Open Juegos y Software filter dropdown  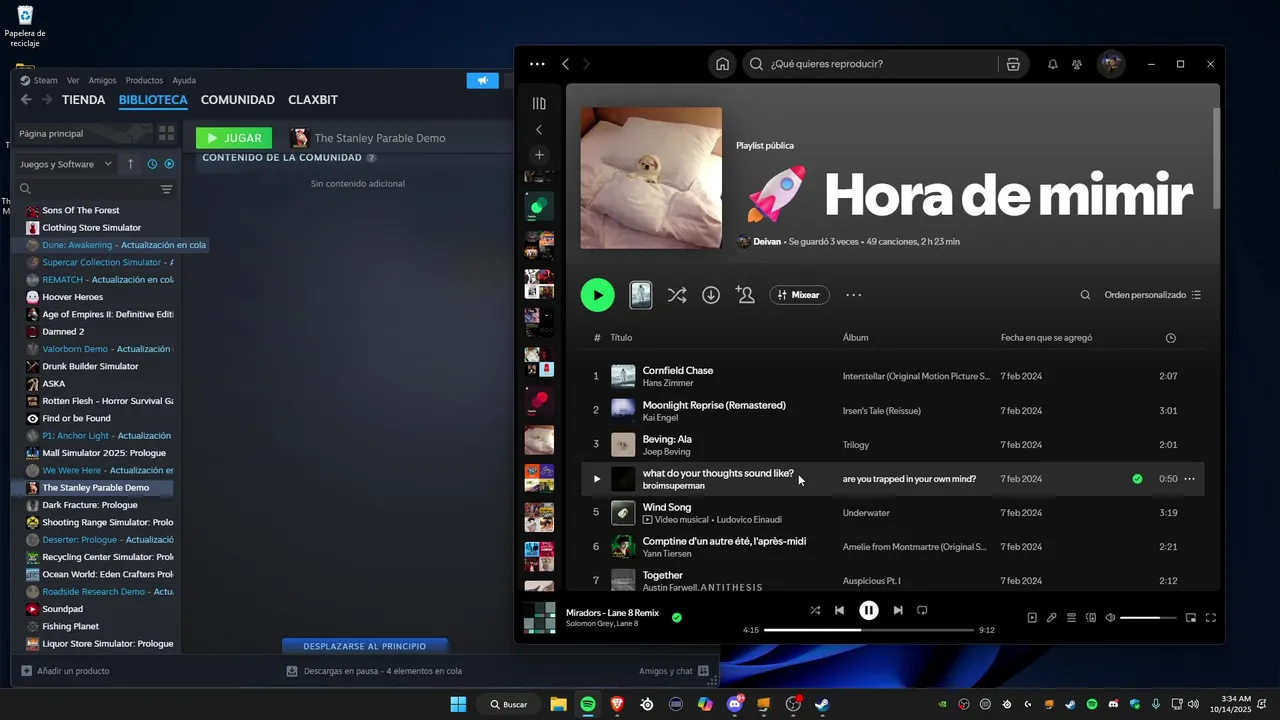65,164
